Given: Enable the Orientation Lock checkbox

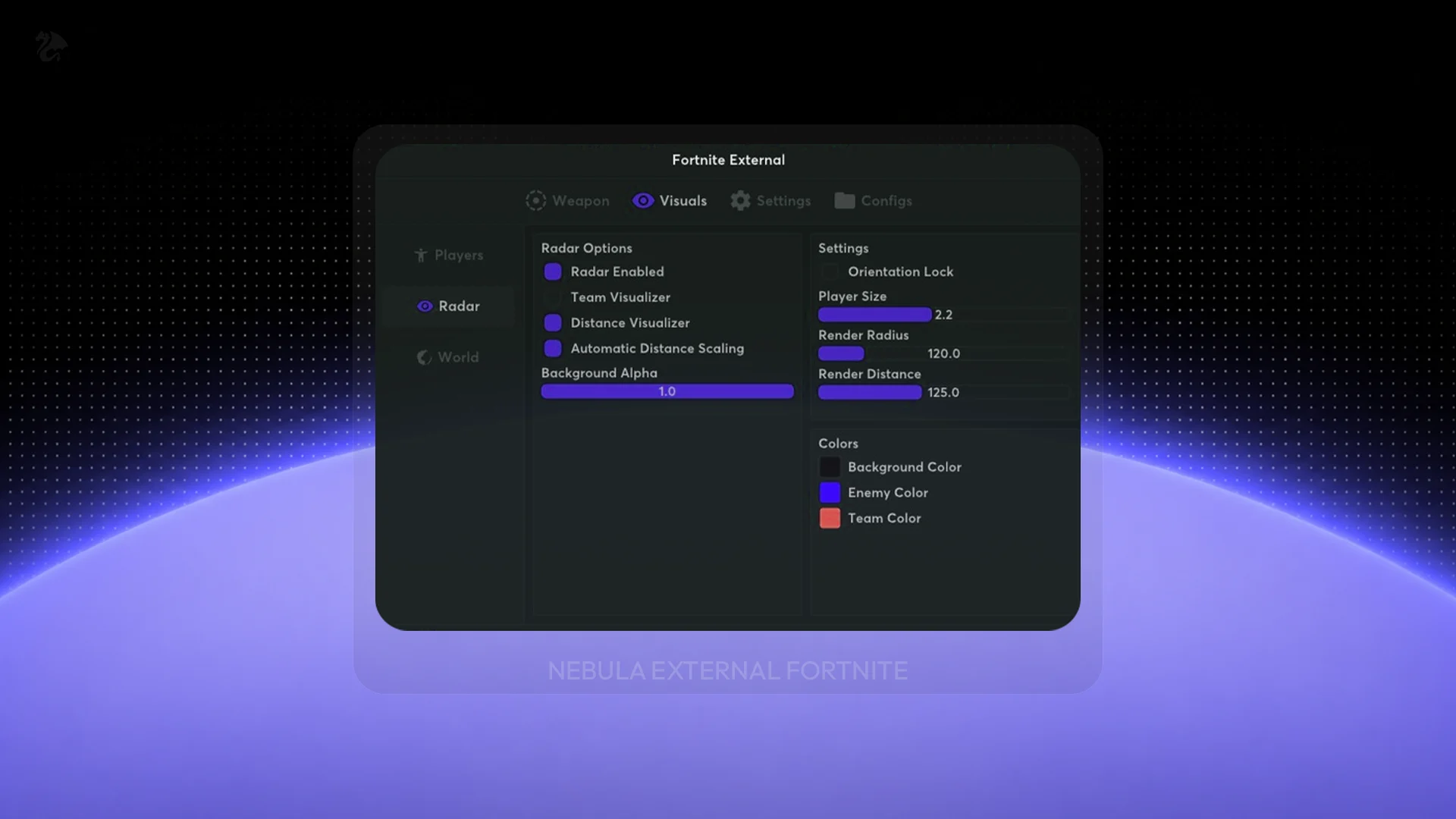Looking at the screenshot, I should pos(830,271).
